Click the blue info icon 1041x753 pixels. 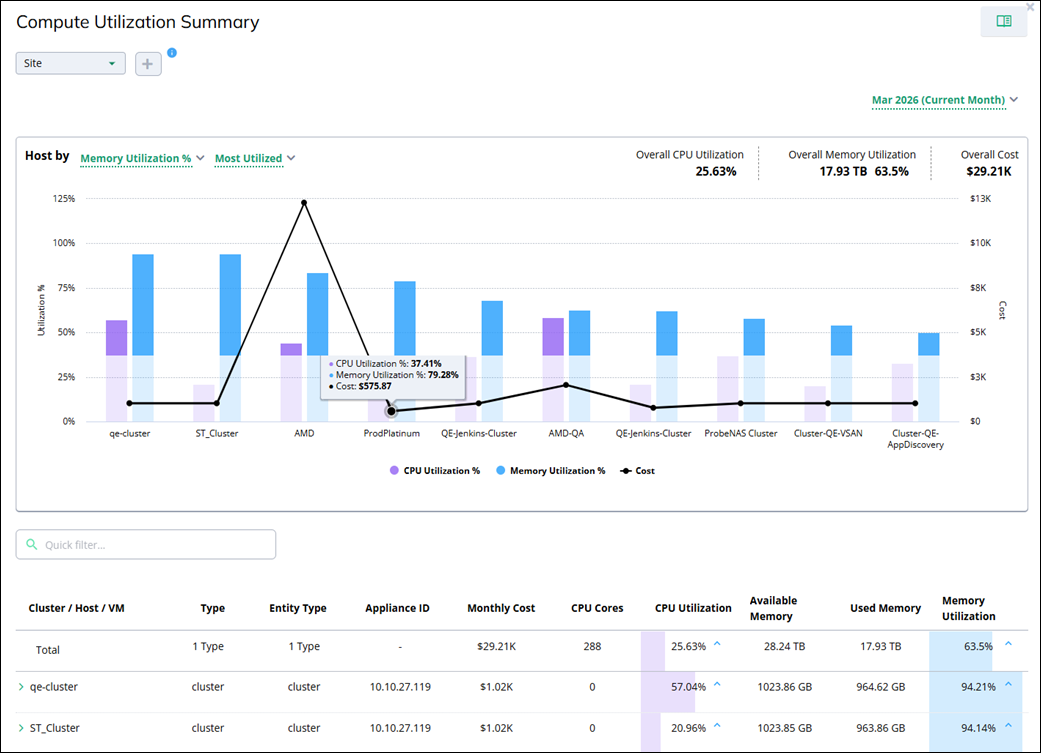172,53
